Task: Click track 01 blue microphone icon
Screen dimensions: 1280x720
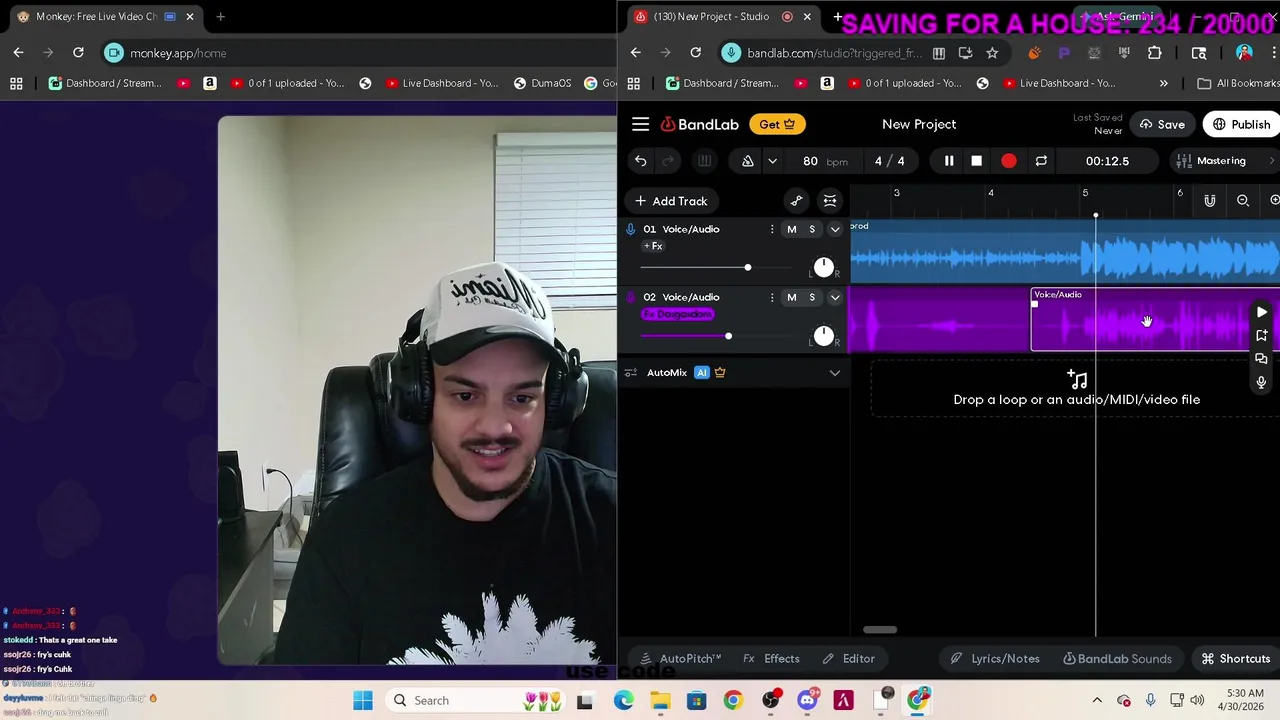Action: click(630, 229)
